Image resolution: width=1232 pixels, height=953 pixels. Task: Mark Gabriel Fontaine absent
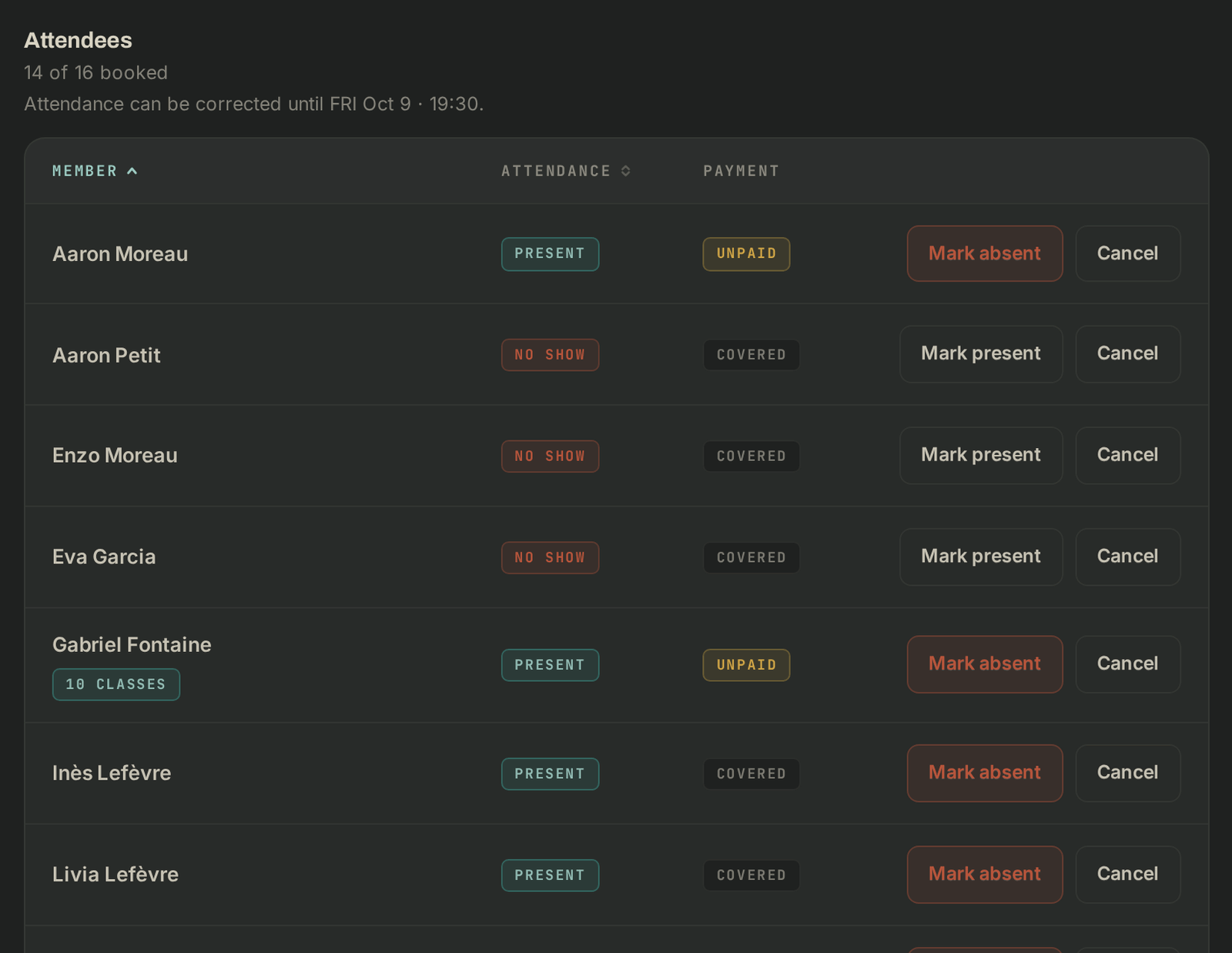click(x=985, y=664)
